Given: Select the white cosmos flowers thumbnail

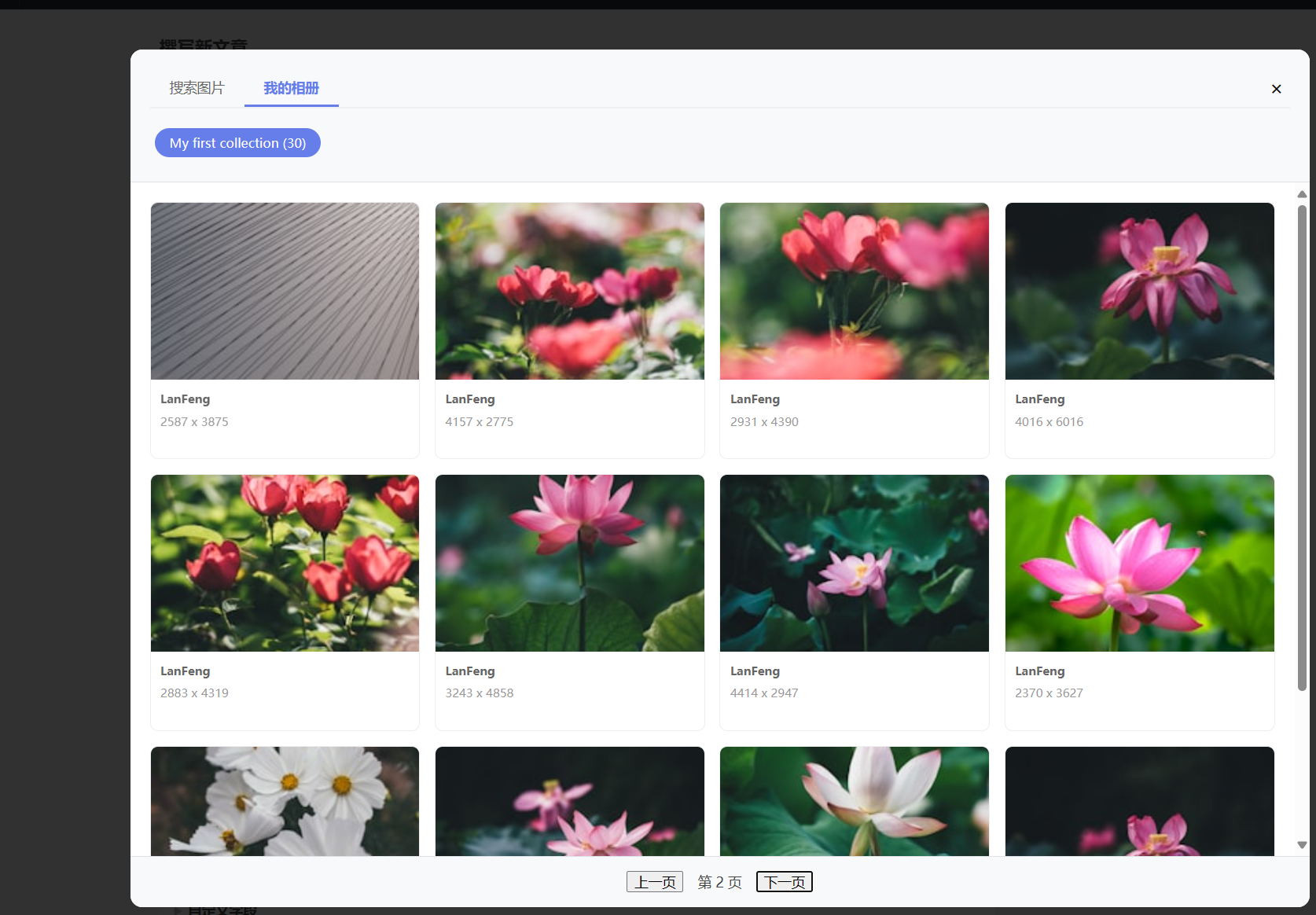Looking at the screenshot, I should click(285, 802).
